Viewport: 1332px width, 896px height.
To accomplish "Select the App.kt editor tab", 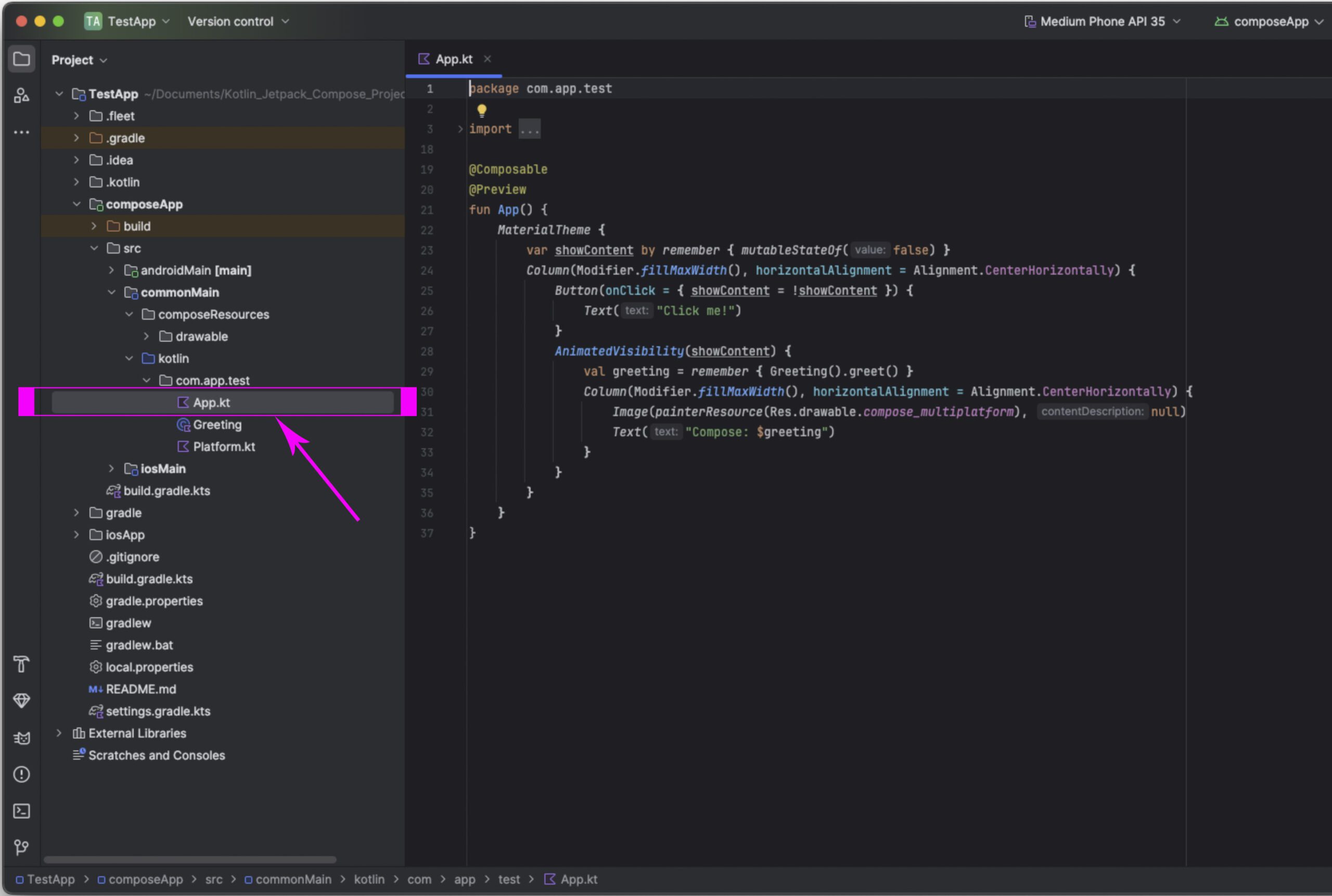I will pyautogui.click(x=454, y=59).
